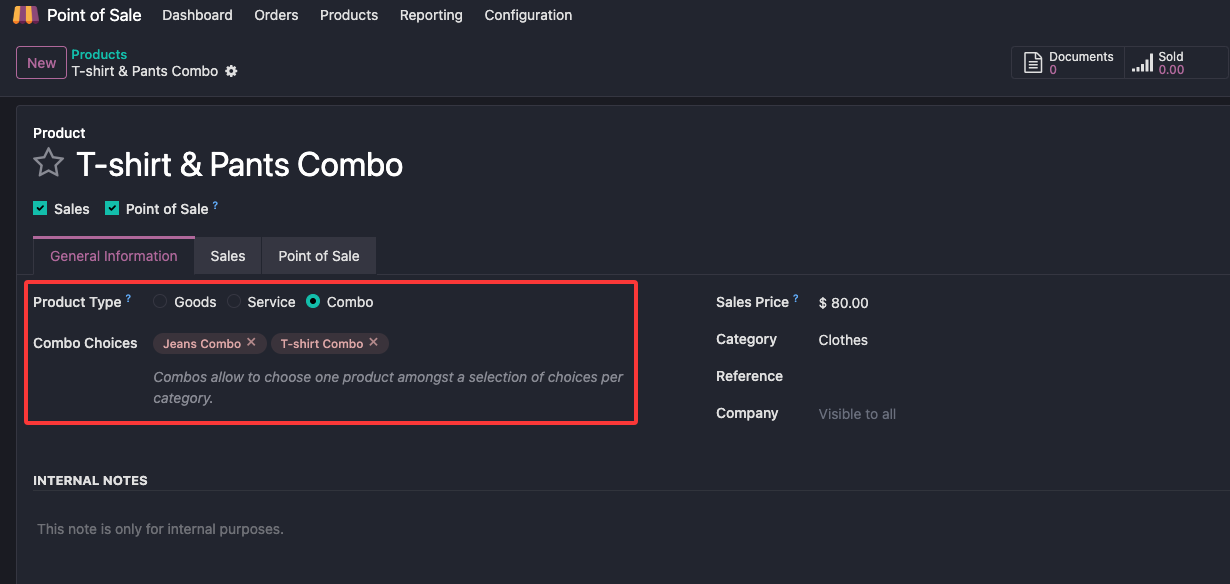
Task: Open the Reporting menu
Action: [x=431, y=15]
